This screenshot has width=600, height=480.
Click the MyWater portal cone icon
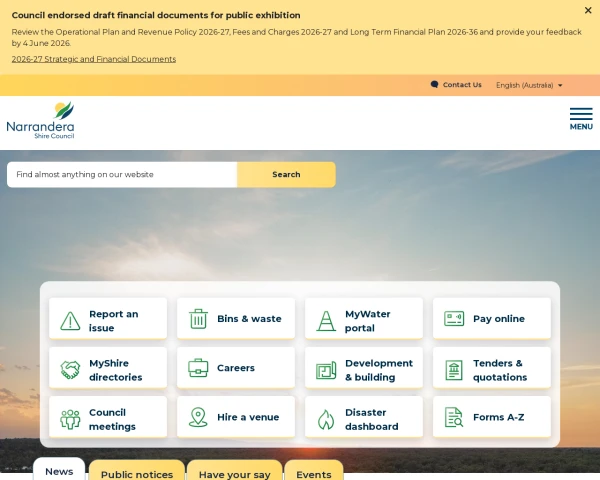point(326,321)
